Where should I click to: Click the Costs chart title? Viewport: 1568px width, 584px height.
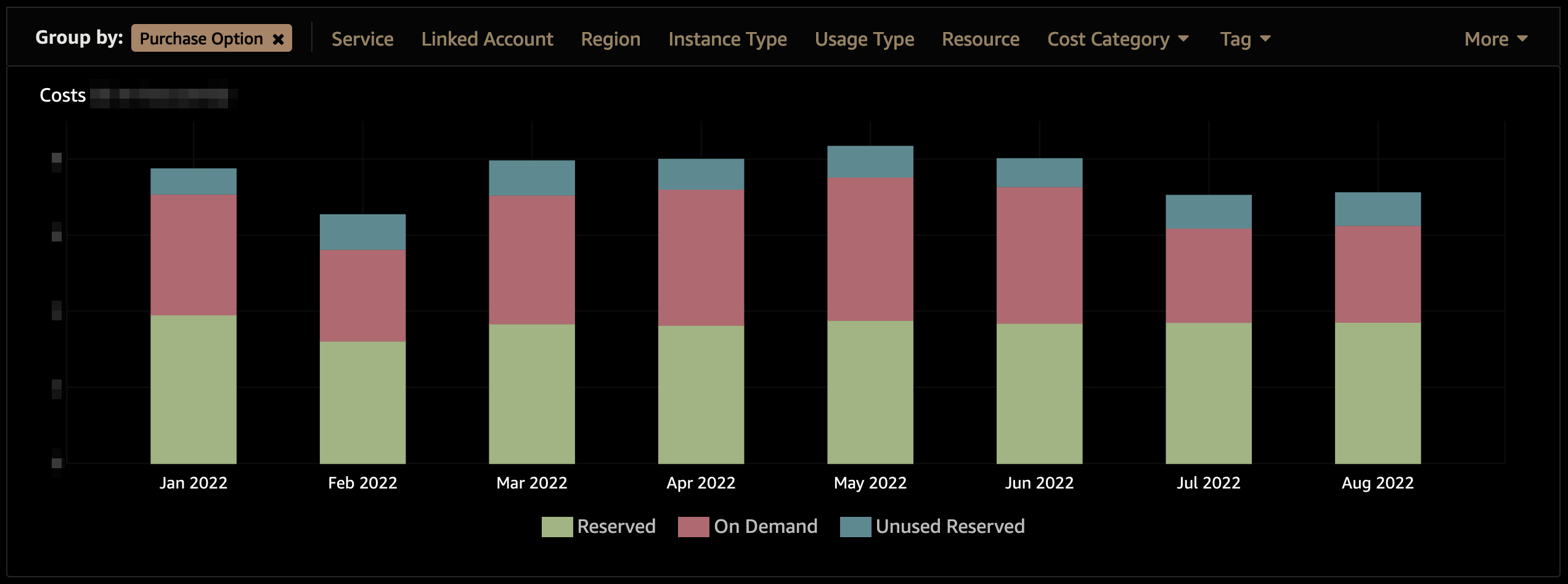(62, 94)
